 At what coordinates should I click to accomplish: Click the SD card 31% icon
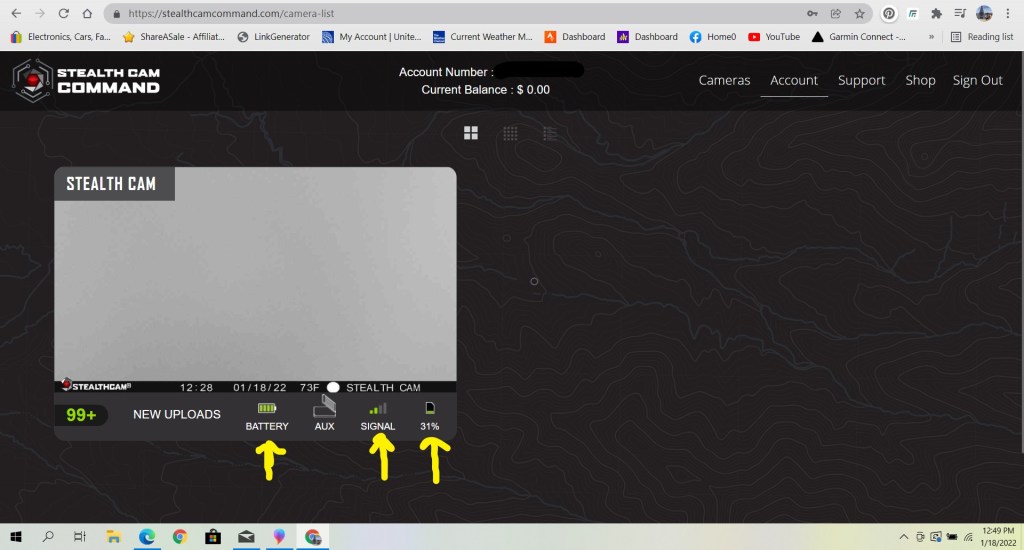[430, 408]
